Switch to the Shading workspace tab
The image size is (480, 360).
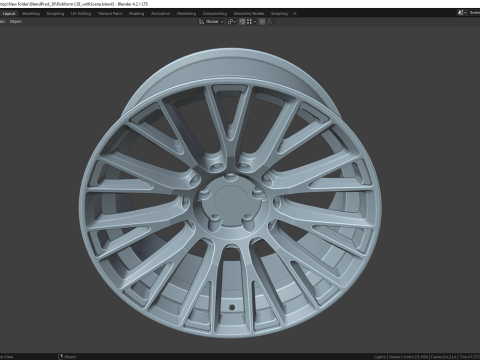[137, 14]
